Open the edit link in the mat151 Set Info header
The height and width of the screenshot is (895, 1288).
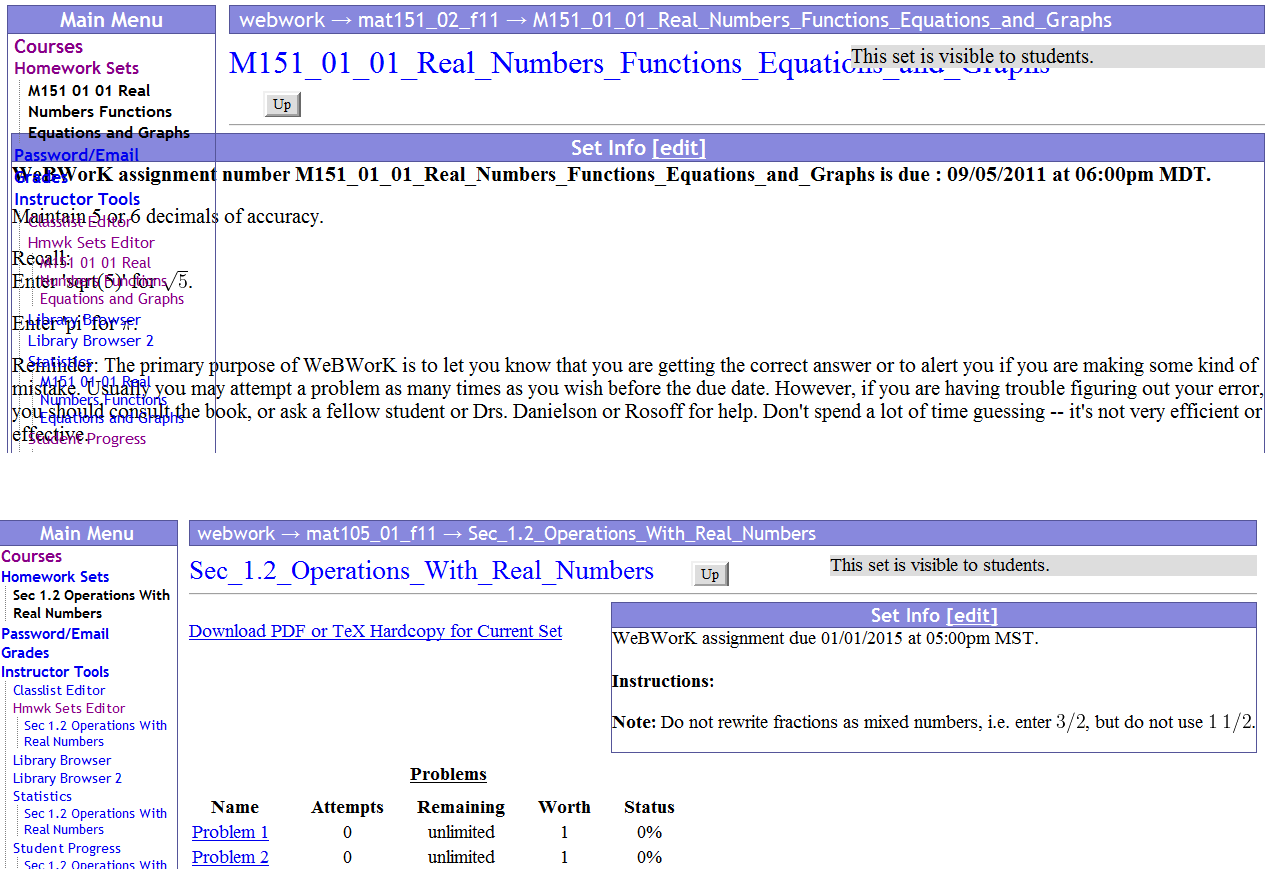pyautogui.click(x=679, y=148)
